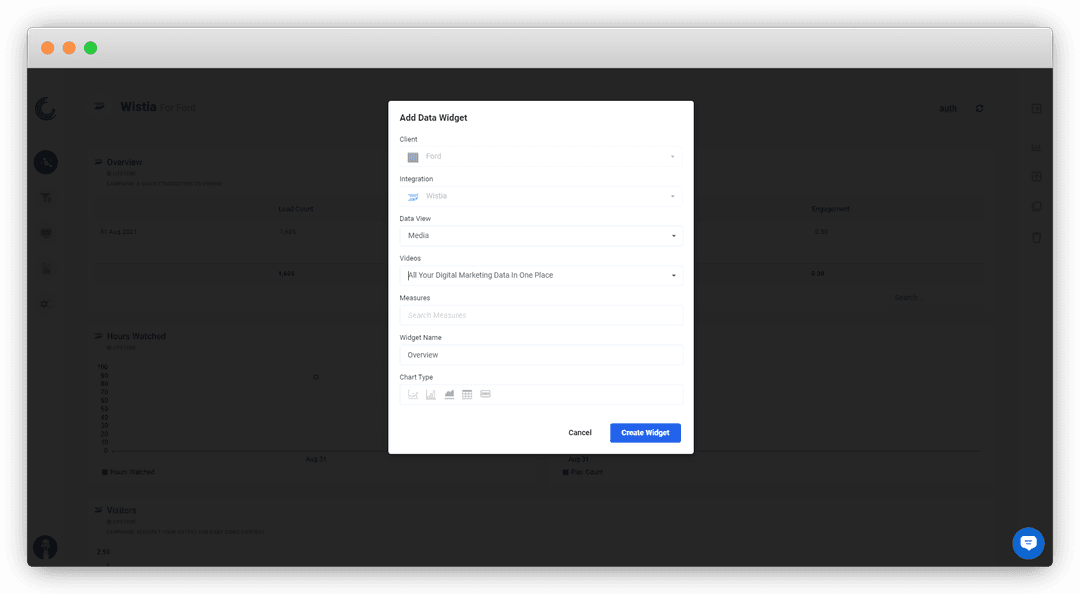
Task: Select the line chart type icon
Action: [x=413, y=394]
